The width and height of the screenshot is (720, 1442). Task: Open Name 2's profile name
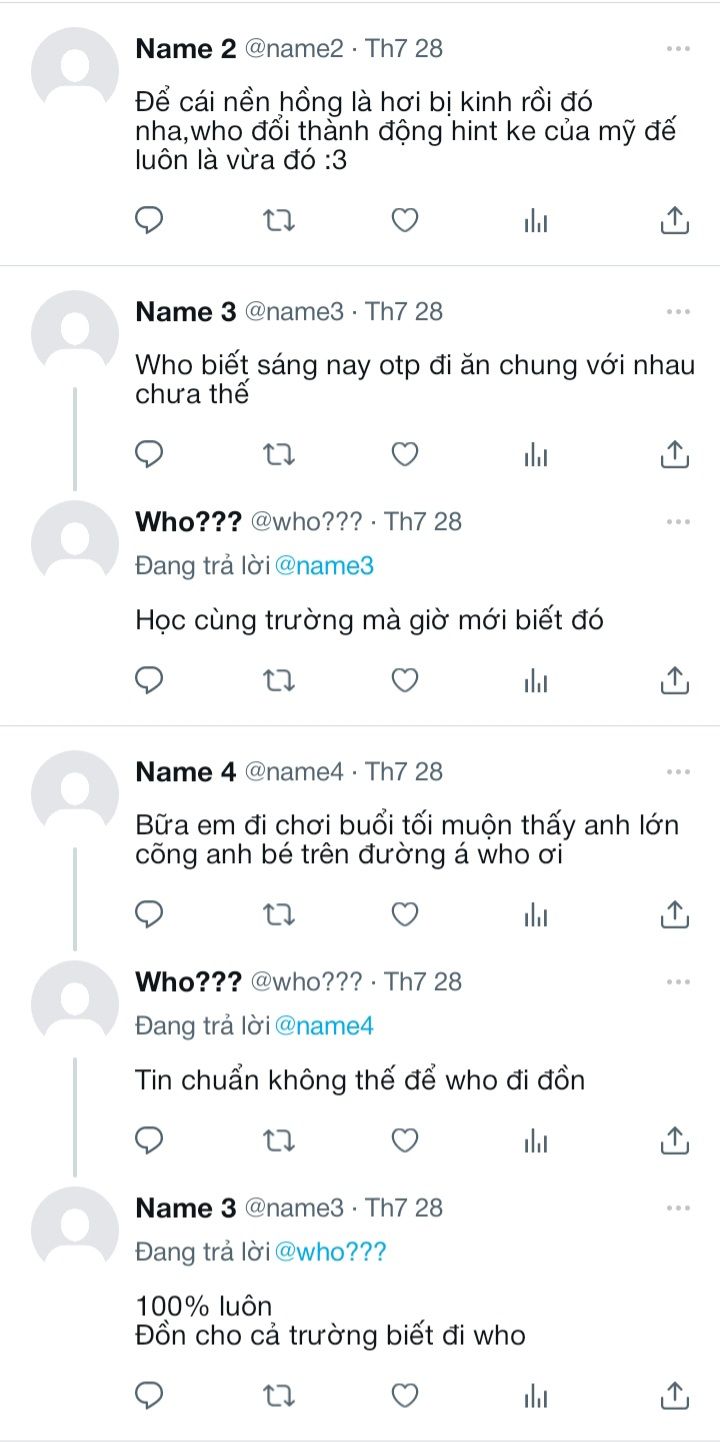[187, 49]
